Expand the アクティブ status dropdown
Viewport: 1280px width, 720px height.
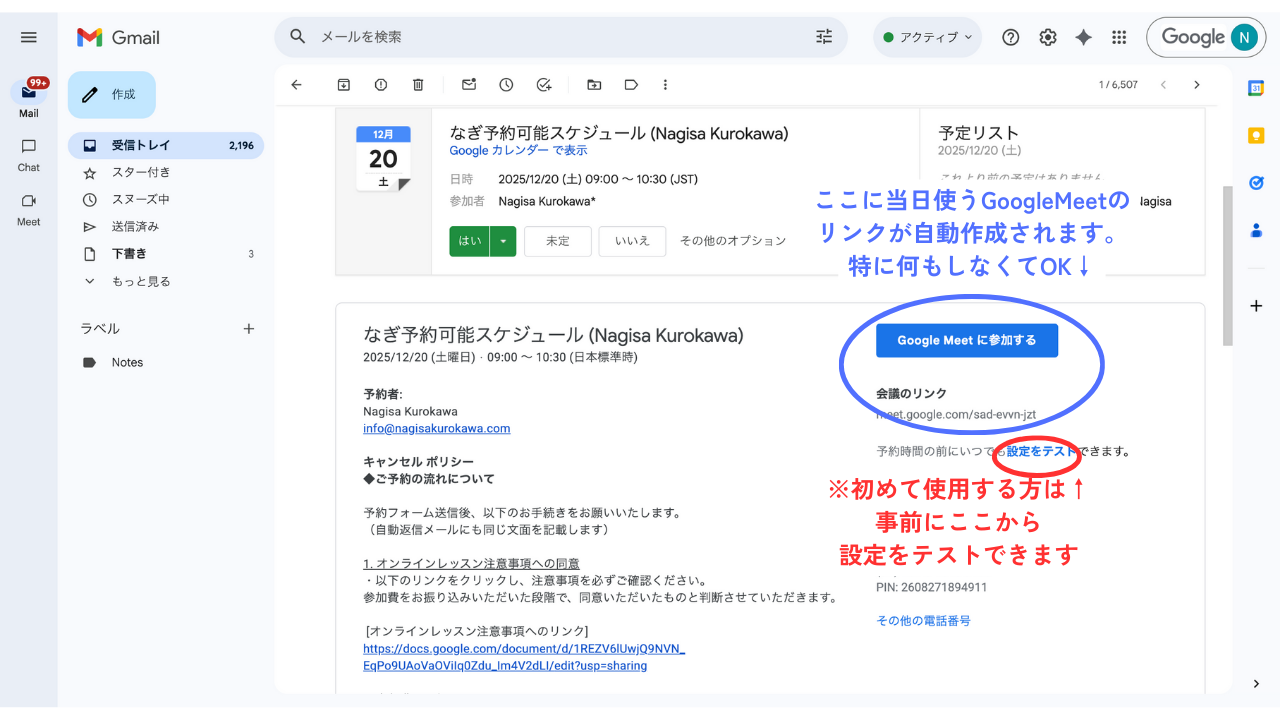(928, 37)
